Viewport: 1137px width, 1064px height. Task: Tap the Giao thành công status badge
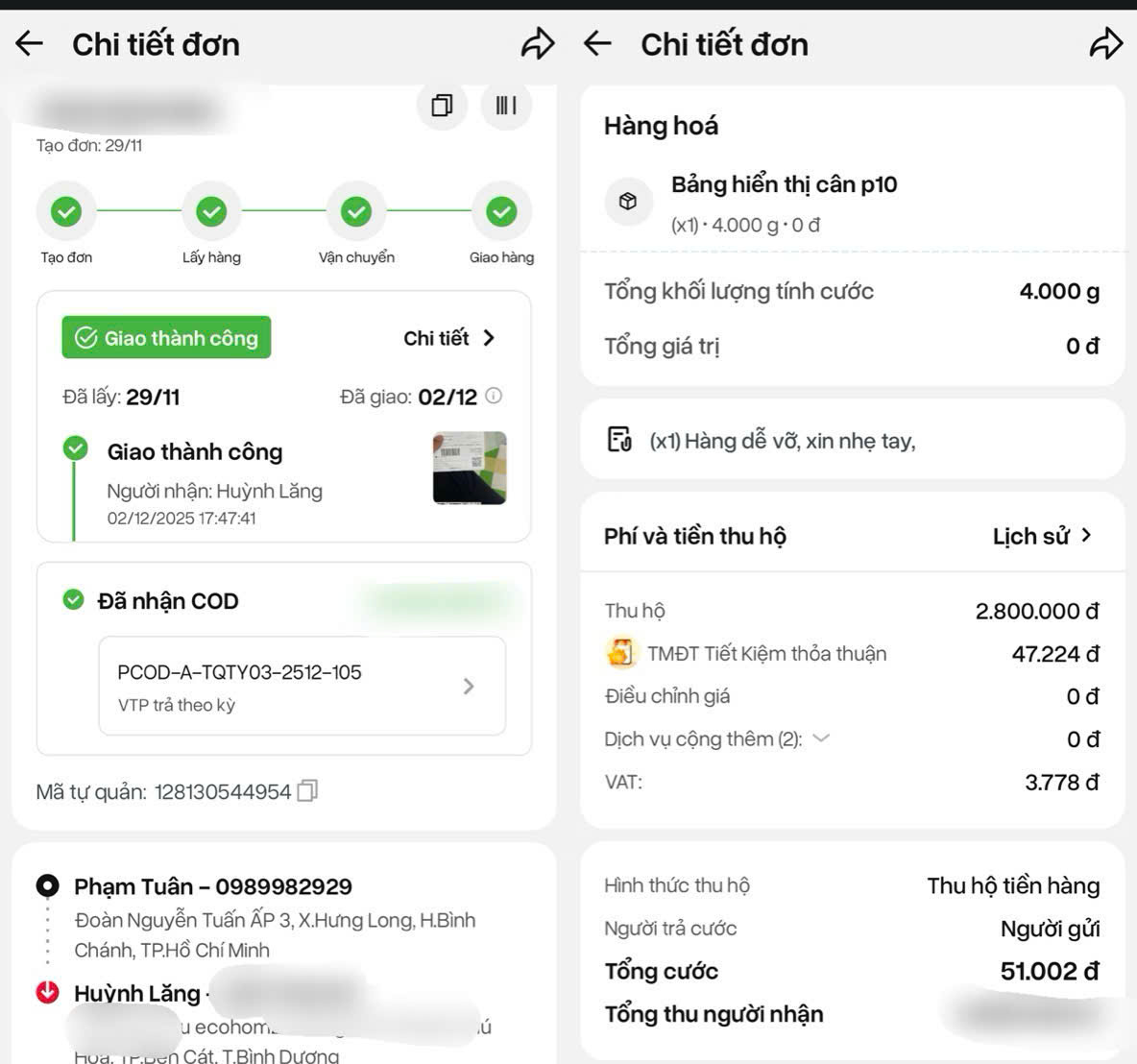(166, 338)
